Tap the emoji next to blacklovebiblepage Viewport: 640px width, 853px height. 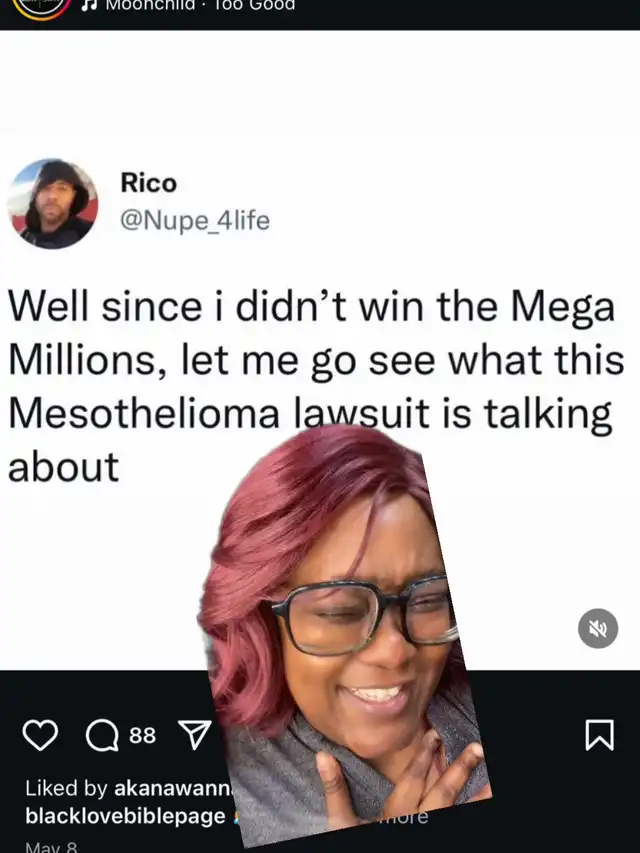(x=237, y=817)
